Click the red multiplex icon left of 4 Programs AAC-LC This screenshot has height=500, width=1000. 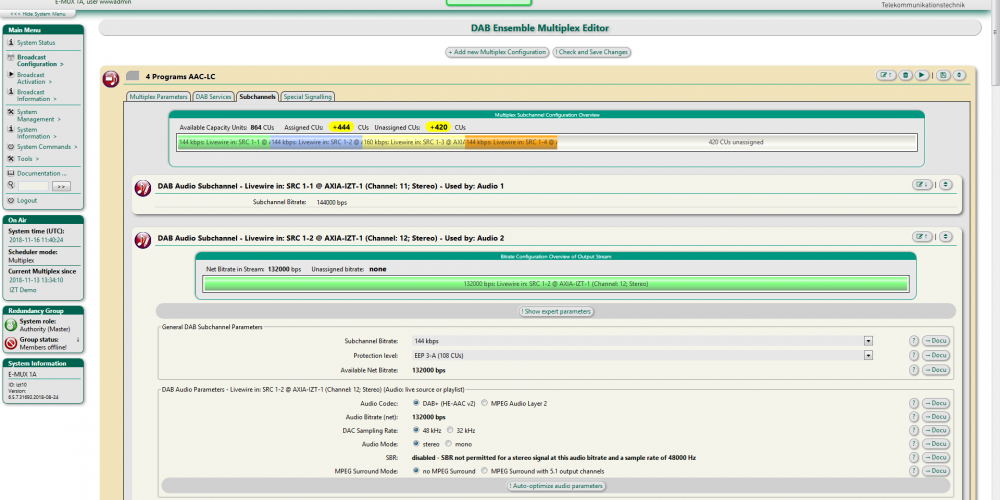point(111,78)
